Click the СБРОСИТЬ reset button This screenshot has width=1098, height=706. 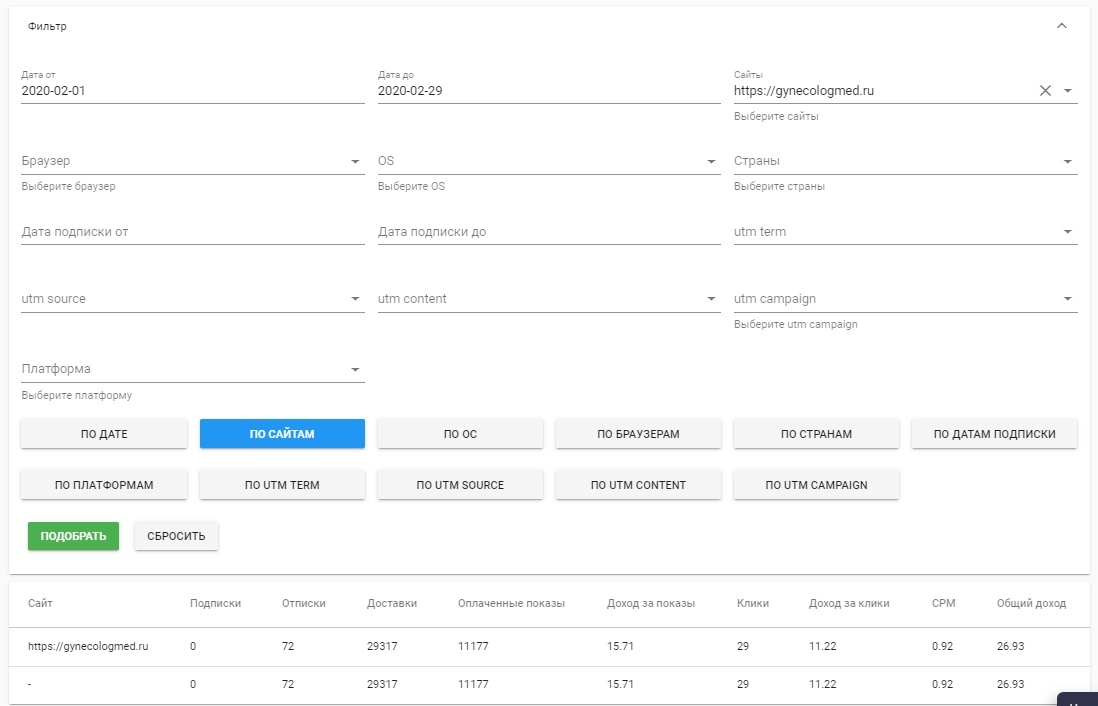tap(176, 536)
